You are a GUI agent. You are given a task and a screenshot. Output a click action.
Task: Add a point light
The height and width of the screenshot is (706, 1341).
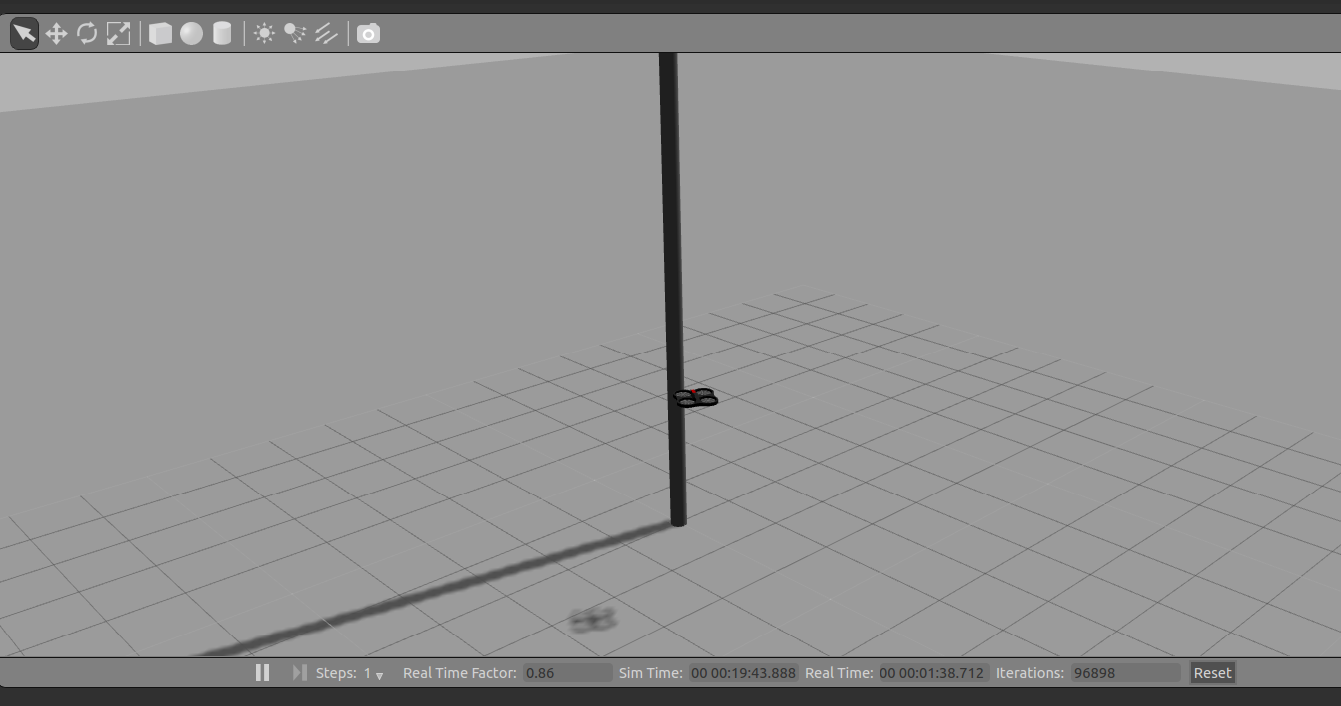click(264, 34)
